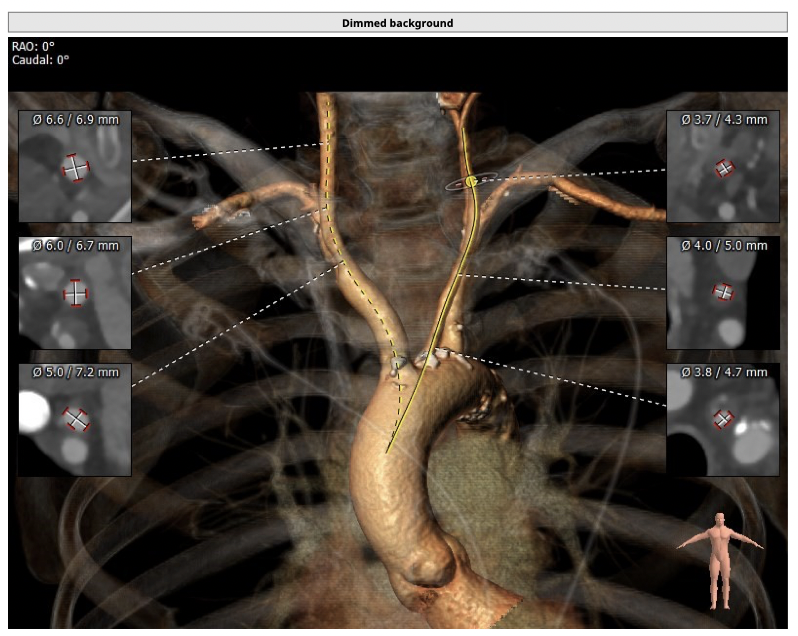
Task: Click the bright white spot in bottom-left slice
Action: click(x=36, y=411)
